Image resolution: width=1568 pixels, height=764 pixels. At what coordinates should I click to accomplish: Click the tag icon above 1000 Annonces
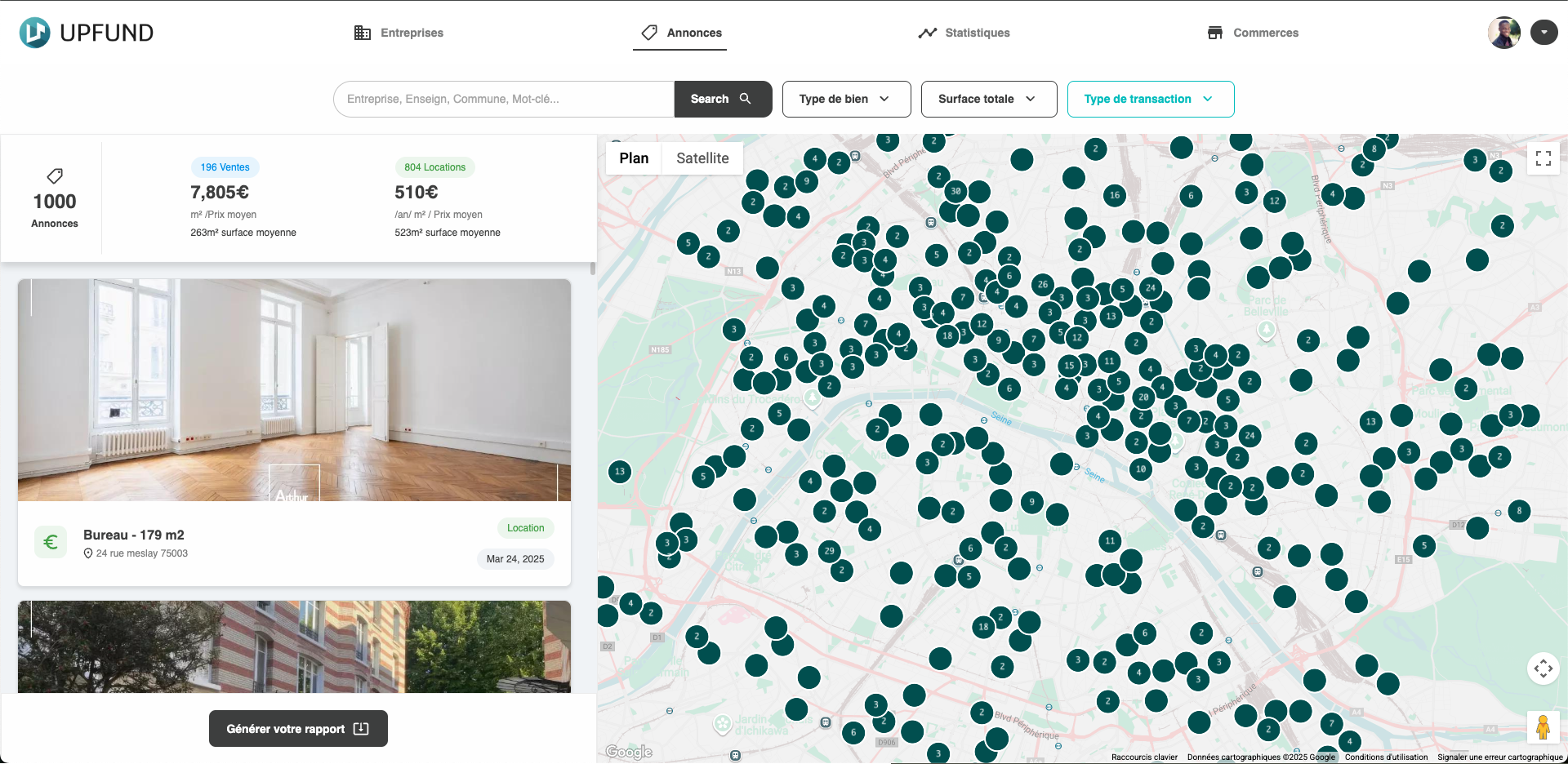tap(55, 175)
